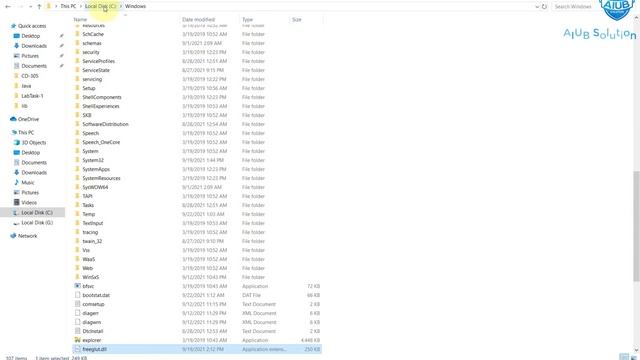This screenshot has height=360, width=640.
Task: Select the SysWOW64 folder icon
Action: 77,187
